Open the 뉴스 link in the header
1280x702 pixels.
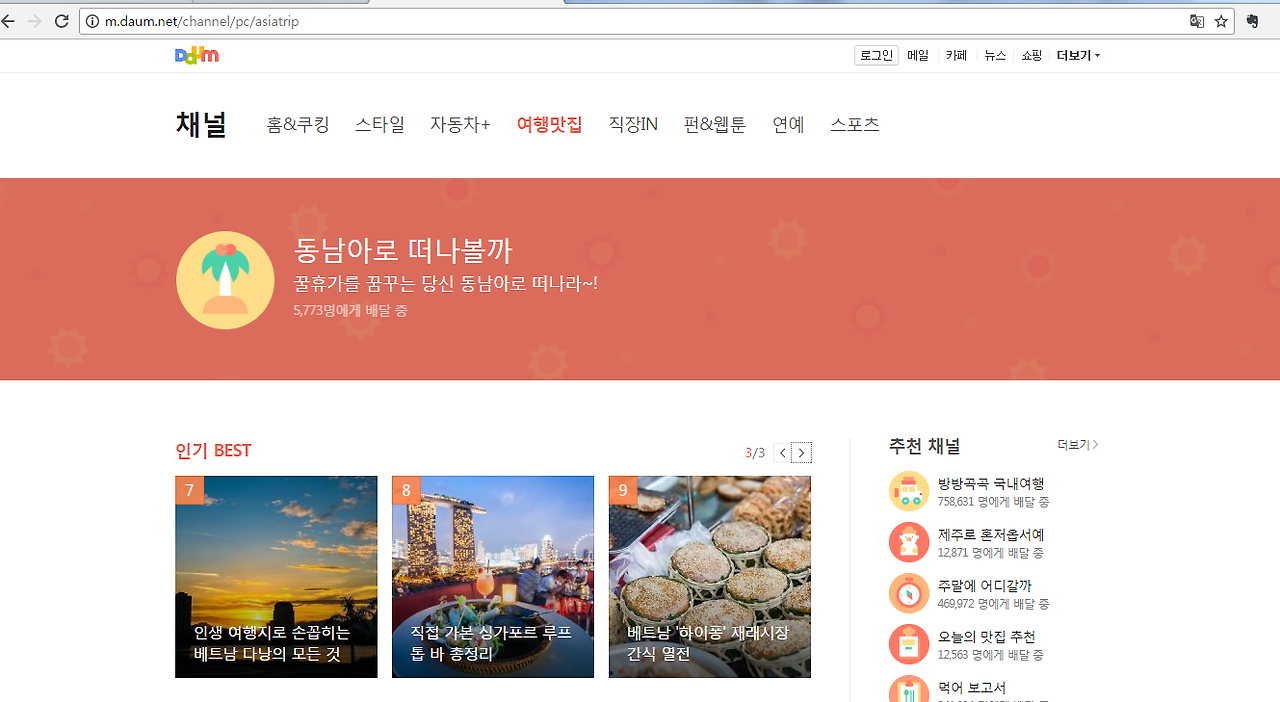pos(994,55)
